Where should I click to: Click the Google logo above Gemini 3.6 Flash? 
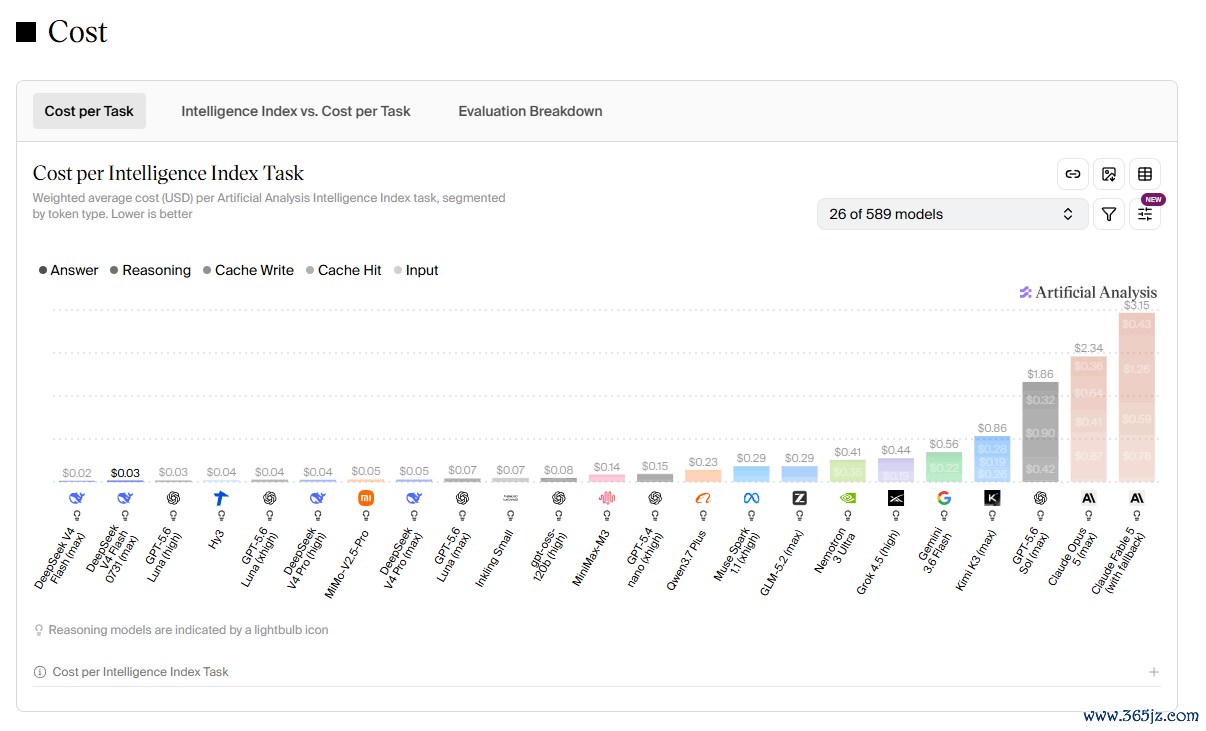coord(944,498)
